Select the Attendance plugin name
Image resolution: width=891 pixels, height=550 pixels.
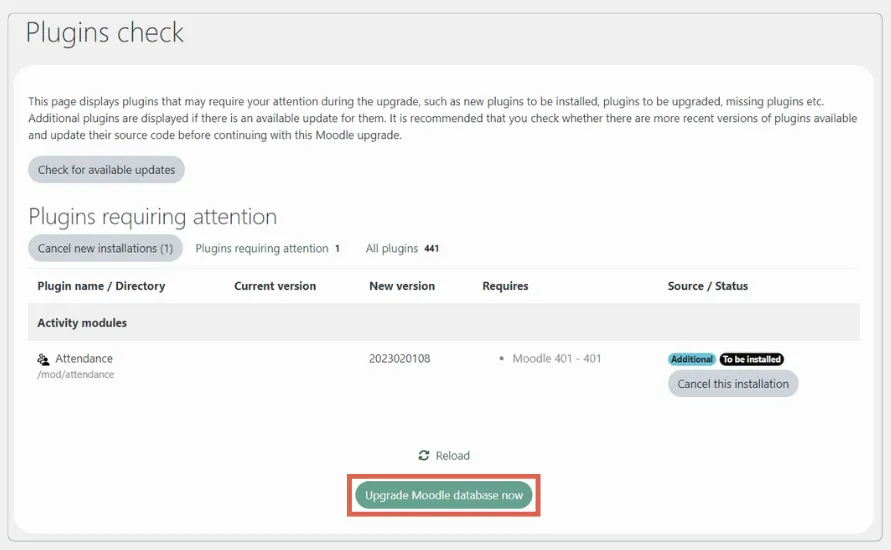(x=84, y=359)
